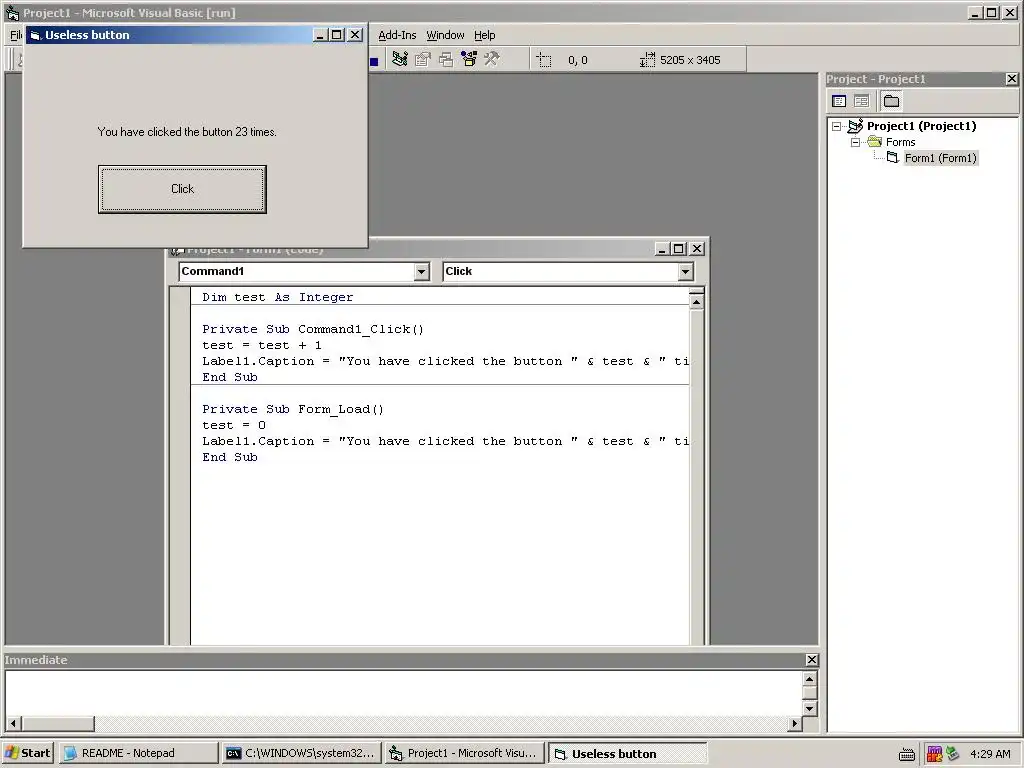Select Form1 (Form1) in project tree
The height and width of the screenshot is (768, 1024).
[940, 158]
